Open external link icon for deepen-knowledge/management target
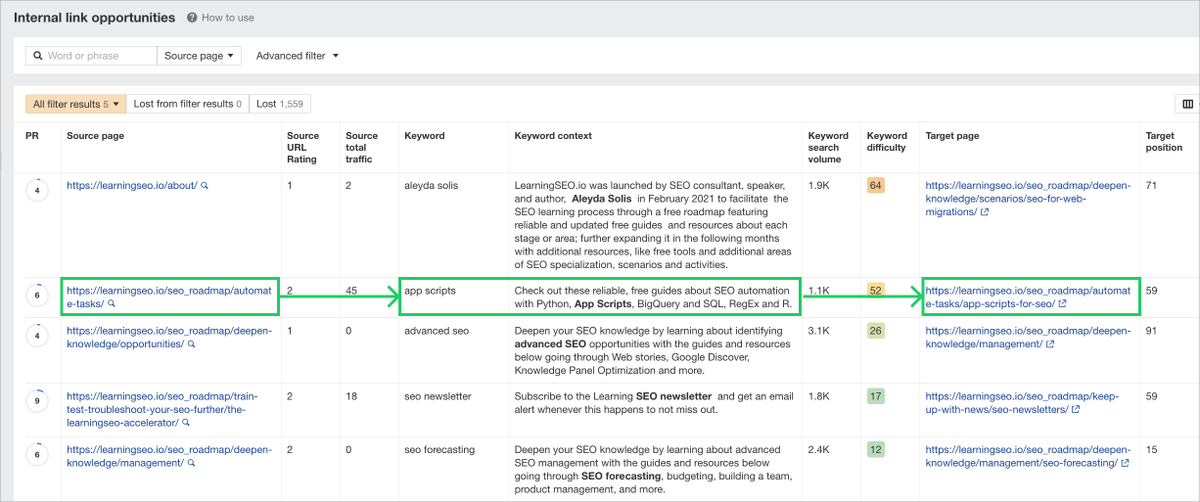 pos(1049,344)
